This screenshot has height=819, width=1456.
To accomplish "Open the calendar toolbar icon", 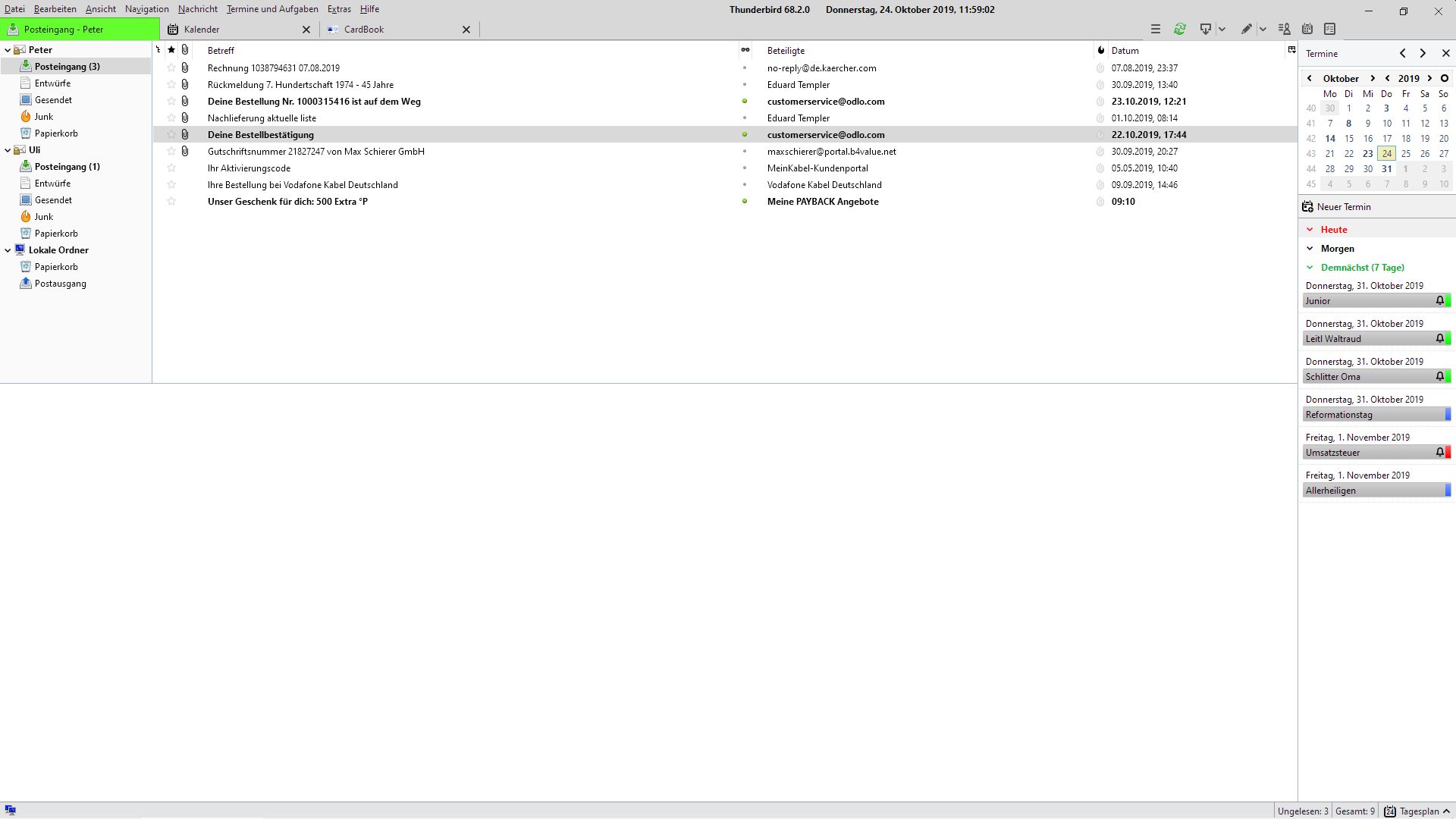I will coord(1307,29).
